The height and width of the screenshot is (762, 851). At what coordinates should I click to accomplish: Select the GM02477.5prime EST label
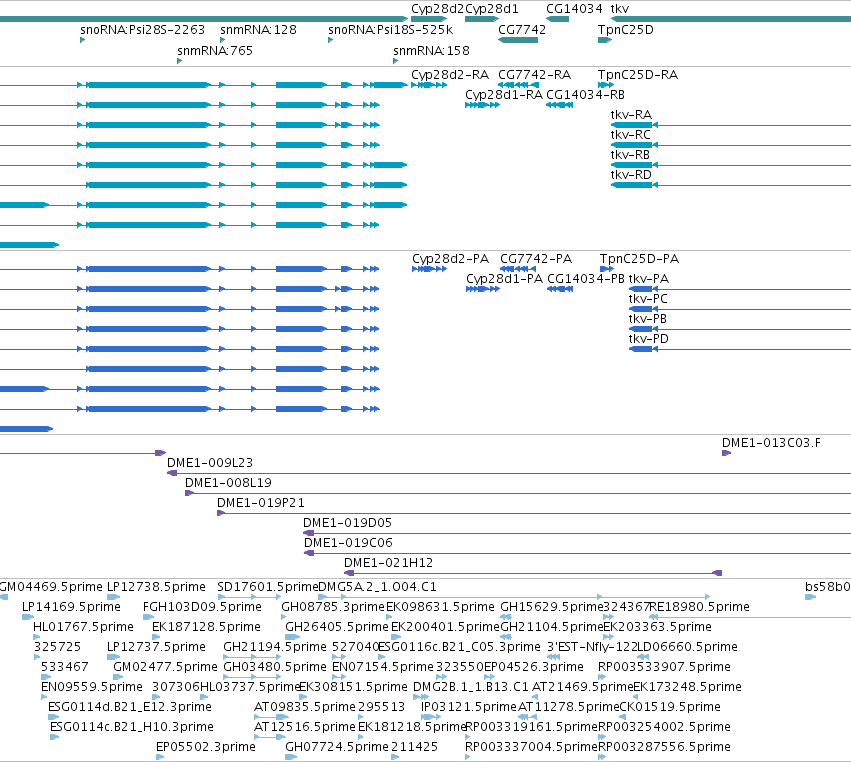coord(165,668)
